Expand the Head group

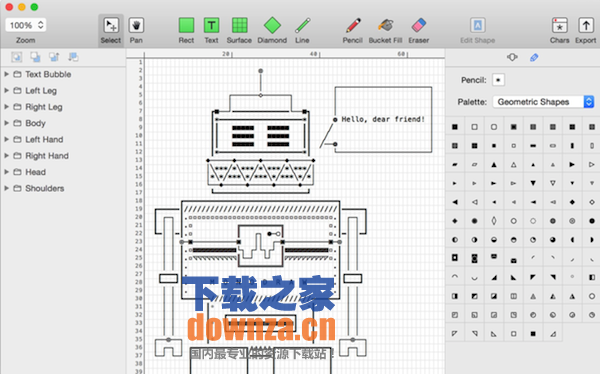(7, 172)
